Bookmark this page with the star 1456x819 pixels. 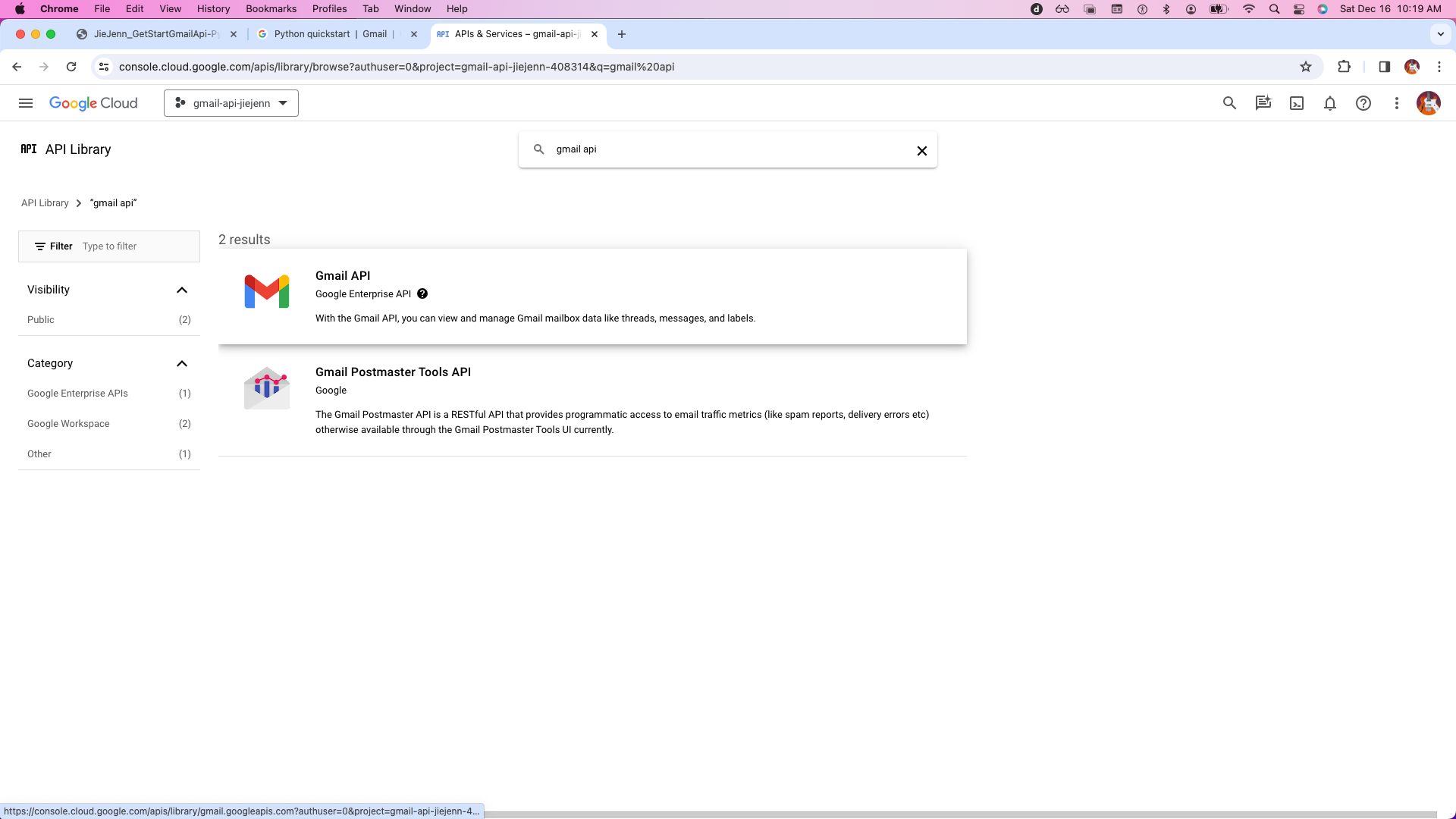tap(1306, 67)
